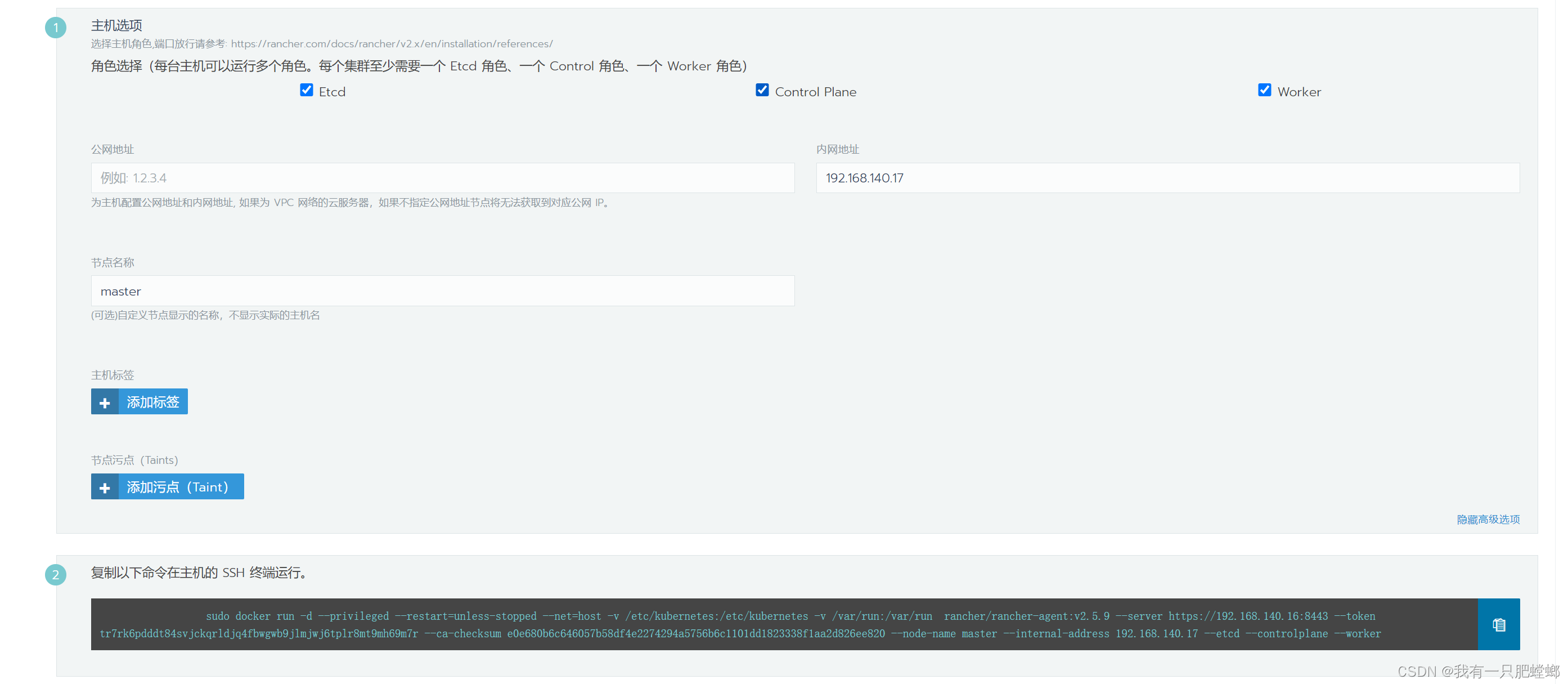
Task: Click the 节点污点 (Taints) label
Action: point(134,461)
